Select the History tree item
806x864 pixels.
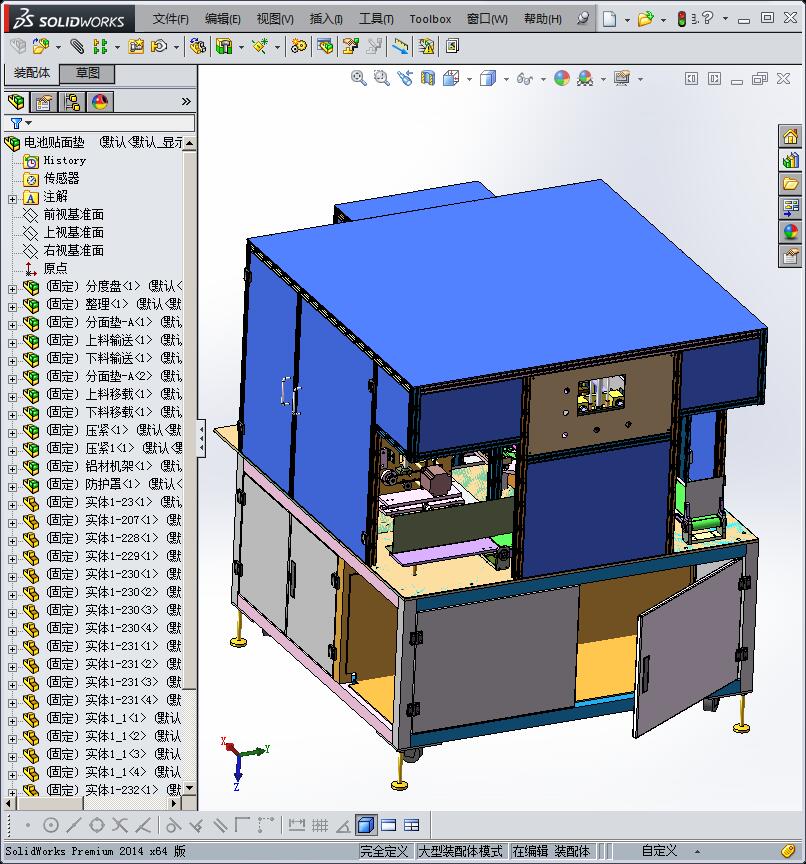pyautogui.click(x=64, y=160)
